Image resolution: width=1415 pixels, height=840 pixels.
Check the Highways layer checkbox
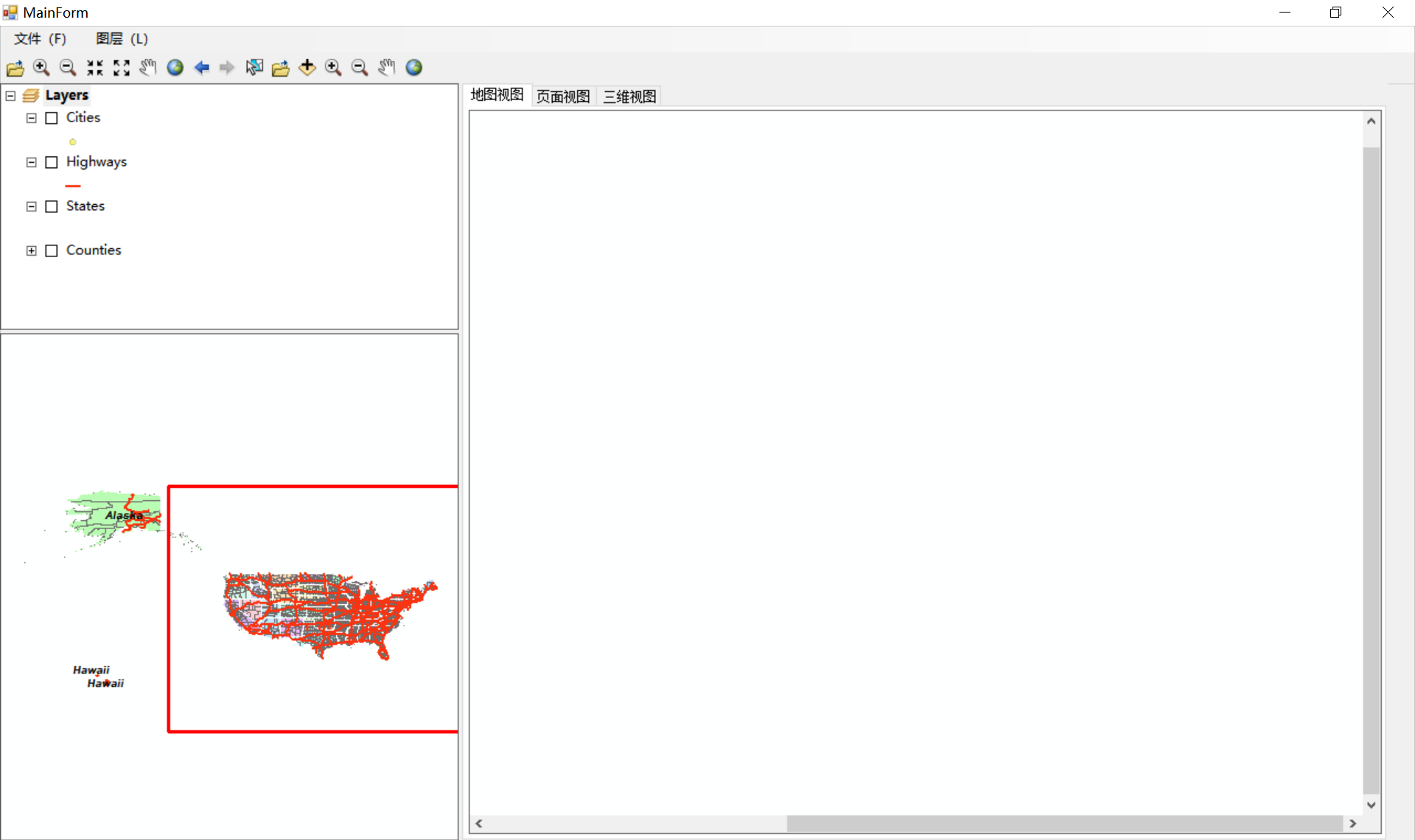[x=52, y=162]
